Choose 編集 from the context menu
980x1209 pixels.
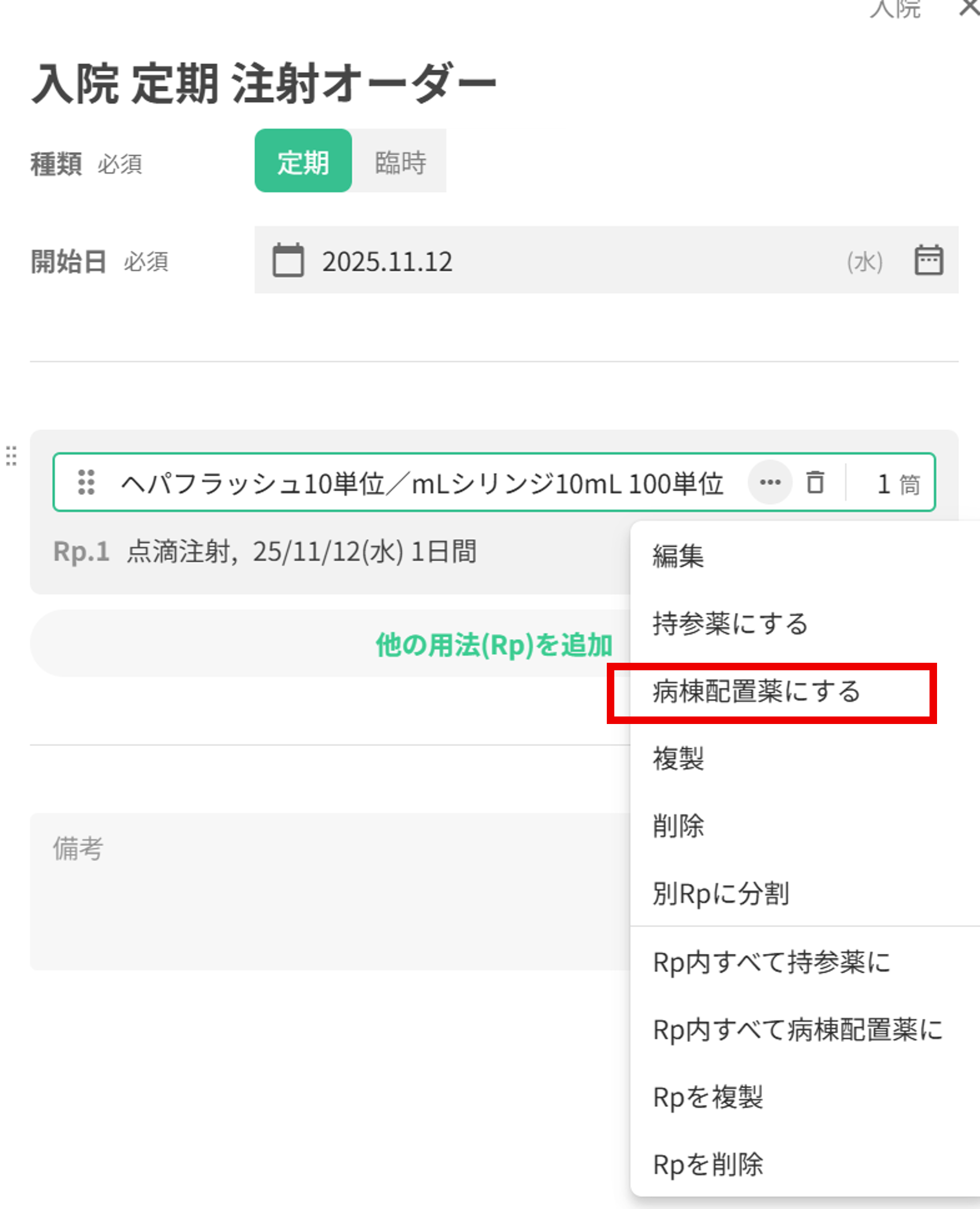point(679,556)
